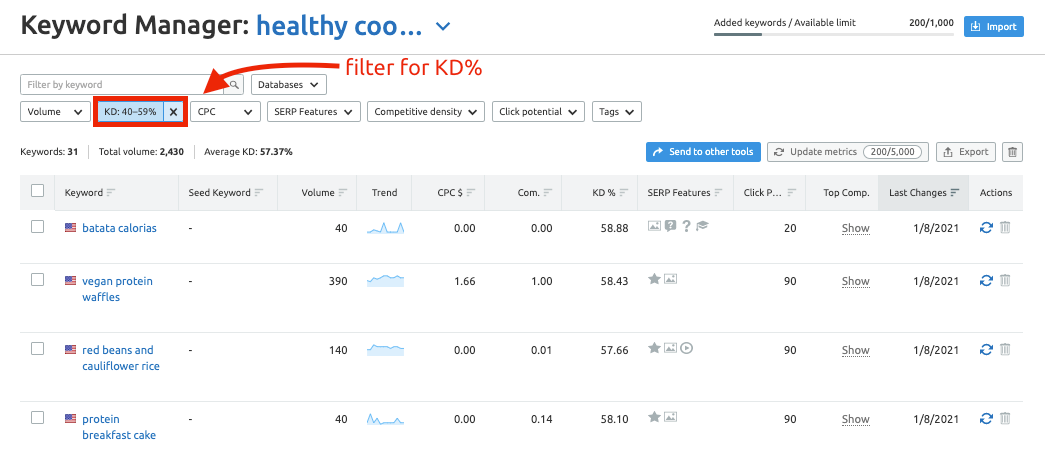Remove the KD 40–59% filter
The width and height of the screenshot is (1045, 466).
tap(173, 112)
